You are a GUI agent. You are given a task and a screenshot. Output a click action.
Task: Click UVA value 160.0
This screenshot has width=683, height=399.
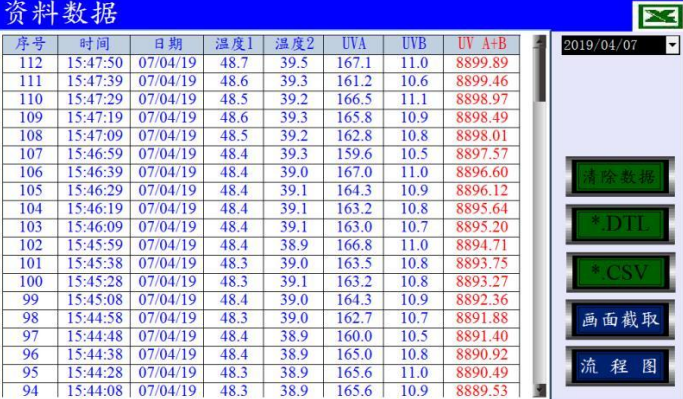pos(354,337)
